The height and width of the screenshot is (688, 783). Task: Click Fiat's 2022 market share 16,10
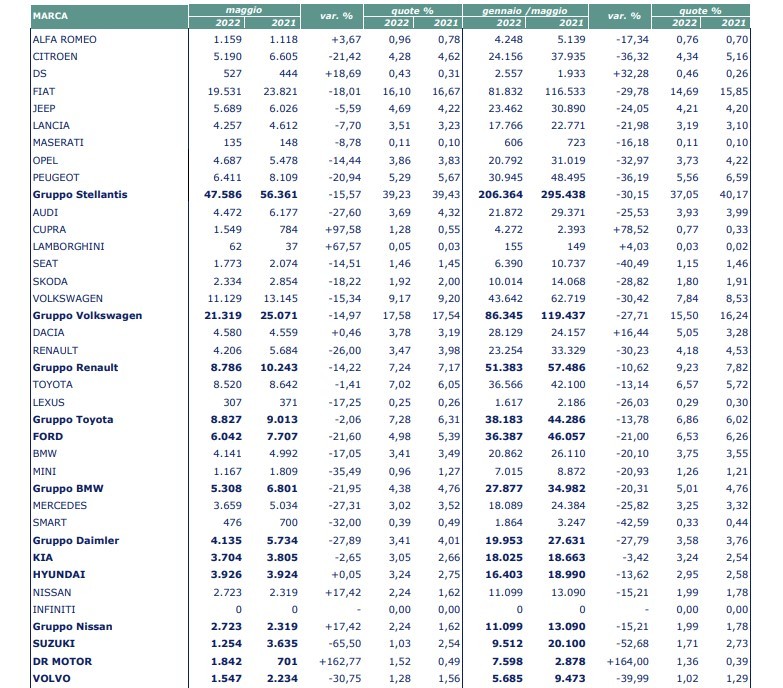pyautogui.click(x=397, y=91)
